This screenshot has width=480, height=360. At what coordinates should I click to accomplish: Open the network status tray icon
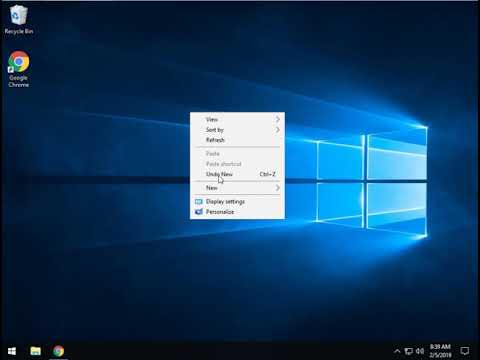tap(408, 351)
